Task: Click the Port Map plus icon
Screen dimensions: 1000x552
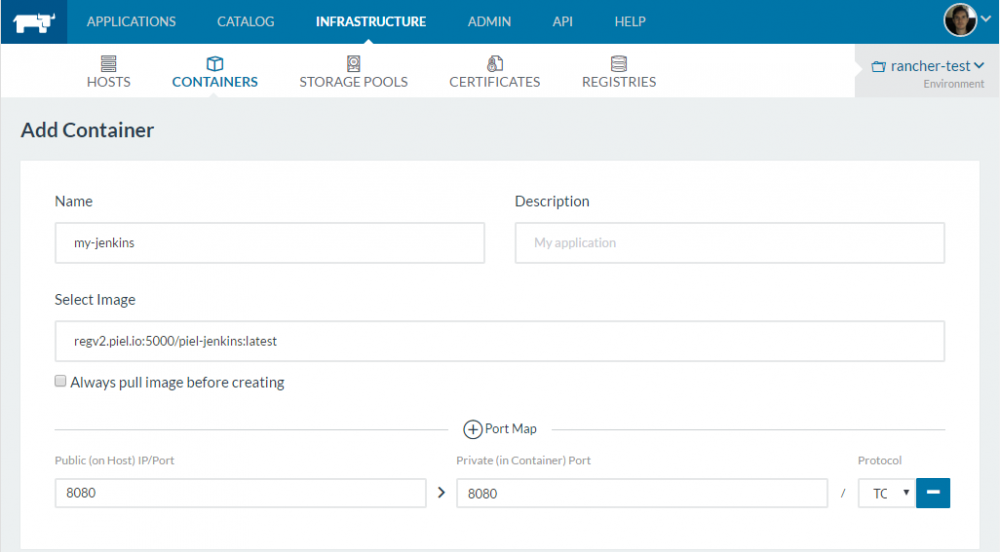Action: (x=473, y=430)
